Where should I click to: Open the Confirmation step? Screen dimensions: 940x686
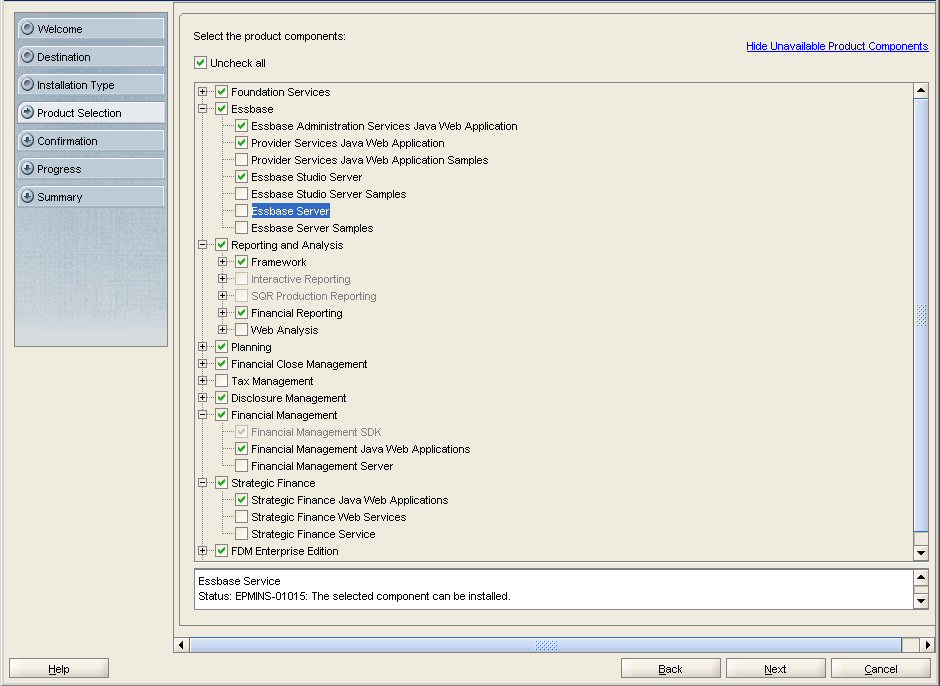(91, 140)
